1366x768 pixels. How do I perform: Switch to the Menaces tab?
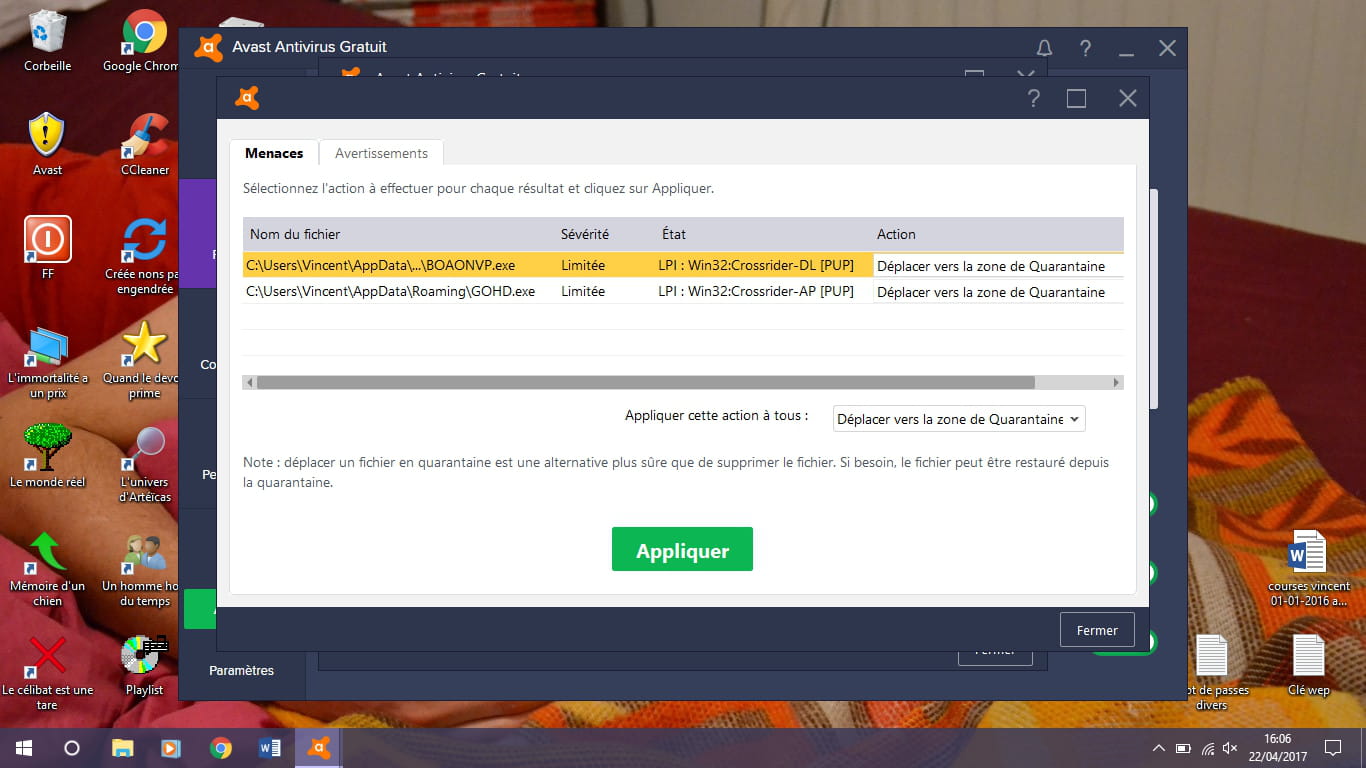pos(274,153)
